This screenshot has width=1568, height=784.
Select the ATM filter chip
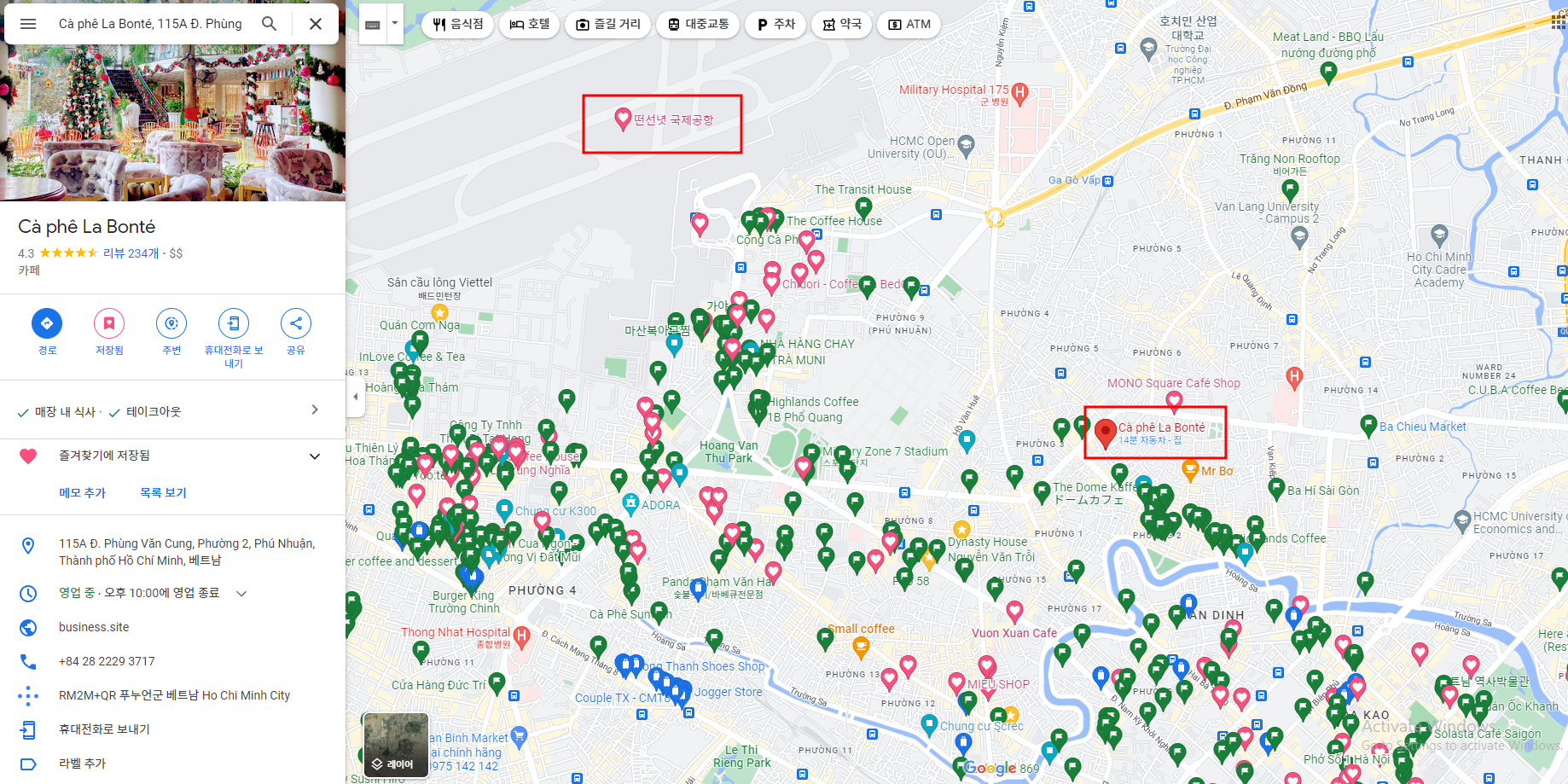click(x=909, y=25)
